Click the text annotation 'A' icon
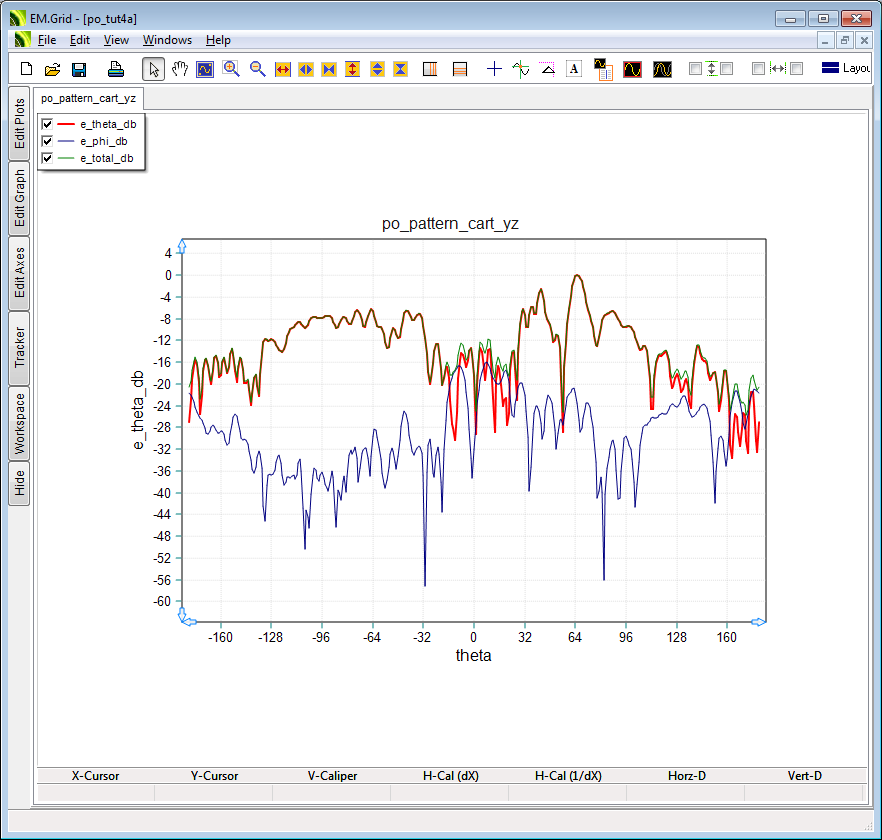 (x=574, y=69)
